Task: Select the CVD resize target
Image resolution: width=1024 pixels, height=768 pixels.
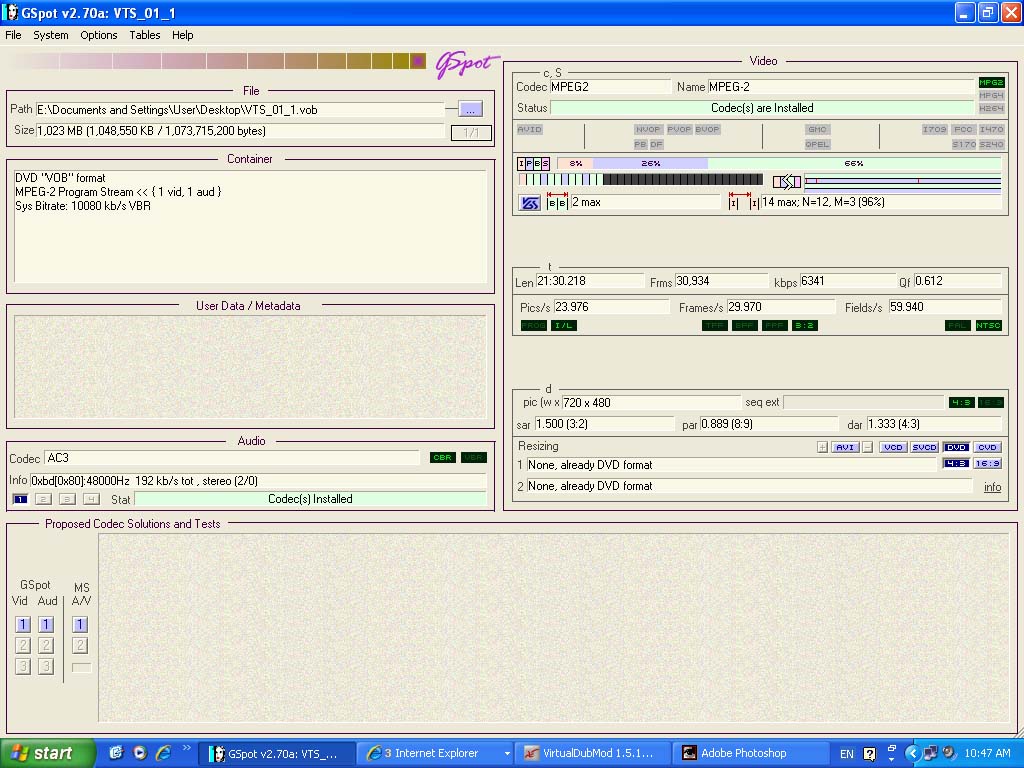Action: [987, 447]
